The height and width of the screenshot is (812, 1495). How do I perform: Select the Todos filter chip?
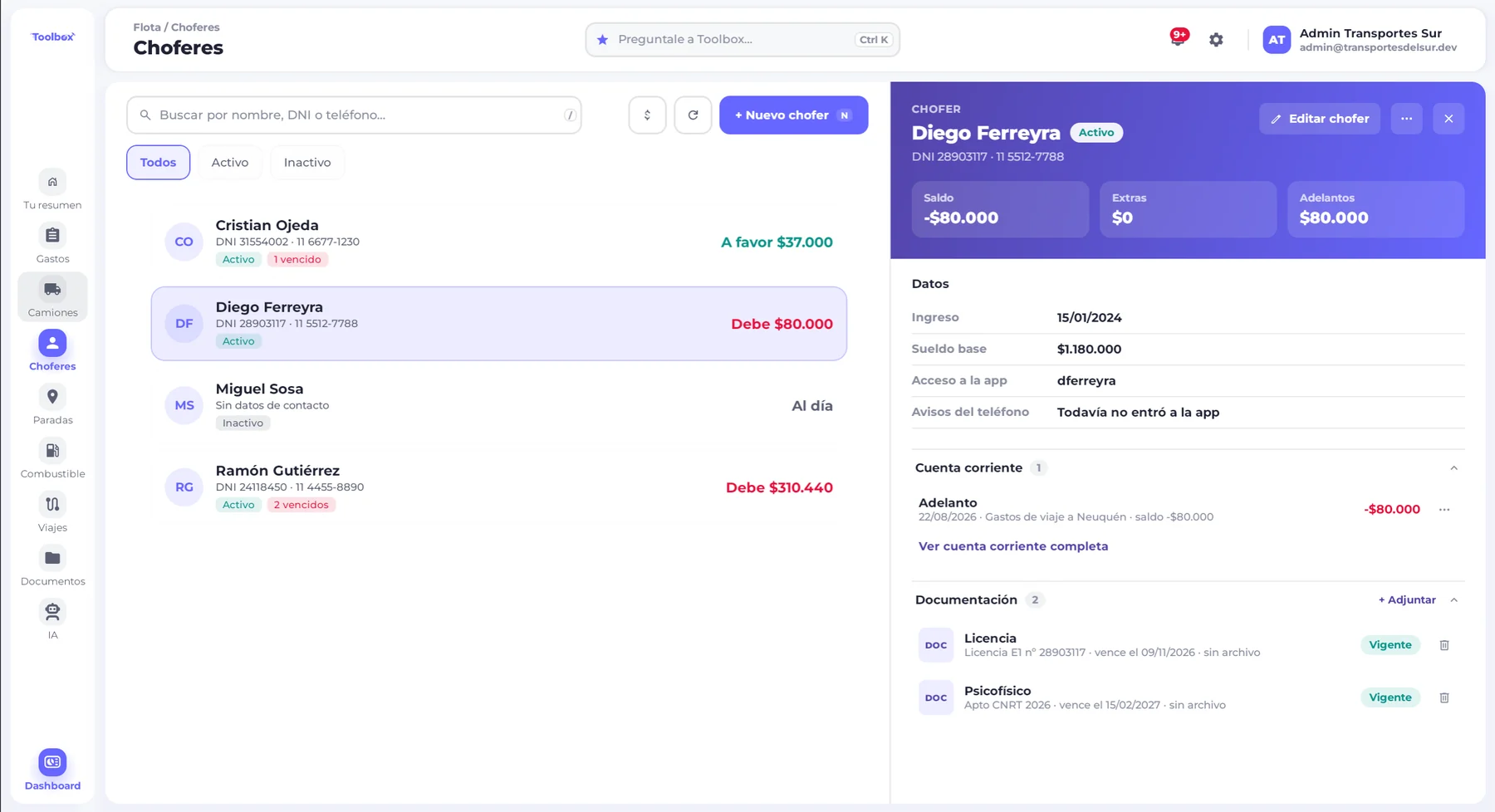pos(158,163)
